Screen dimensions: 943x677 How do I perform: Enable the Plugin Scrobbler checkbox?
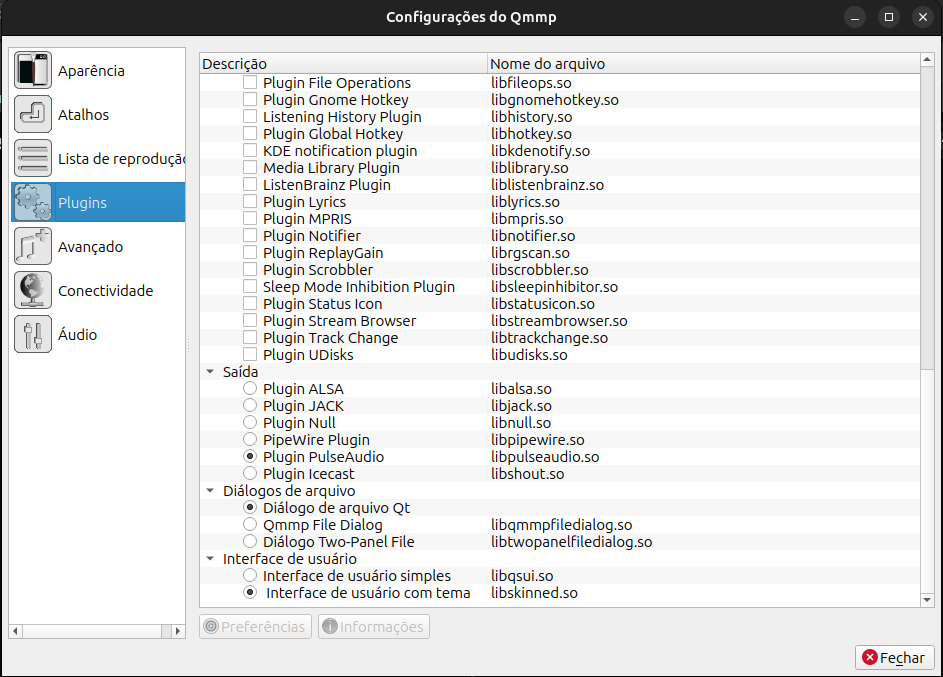point(249,269)
